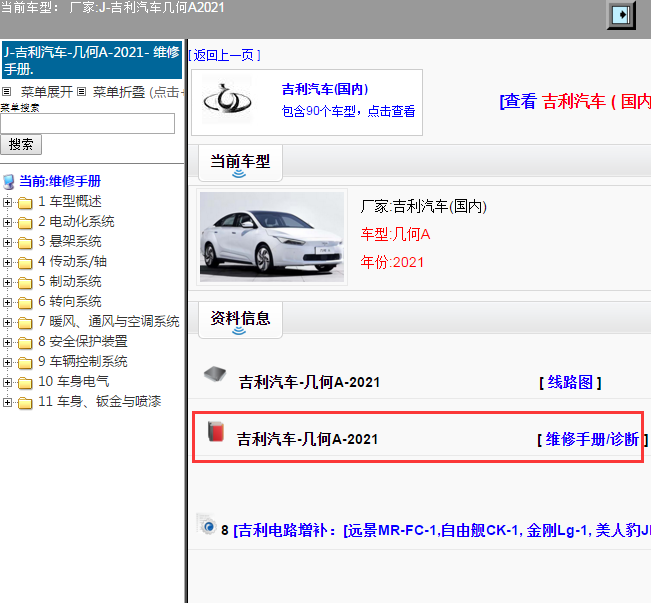651x603 pixels.
Task: Open the 吉利汽车(国内) brand link
Action: click(x=325, y=89)
